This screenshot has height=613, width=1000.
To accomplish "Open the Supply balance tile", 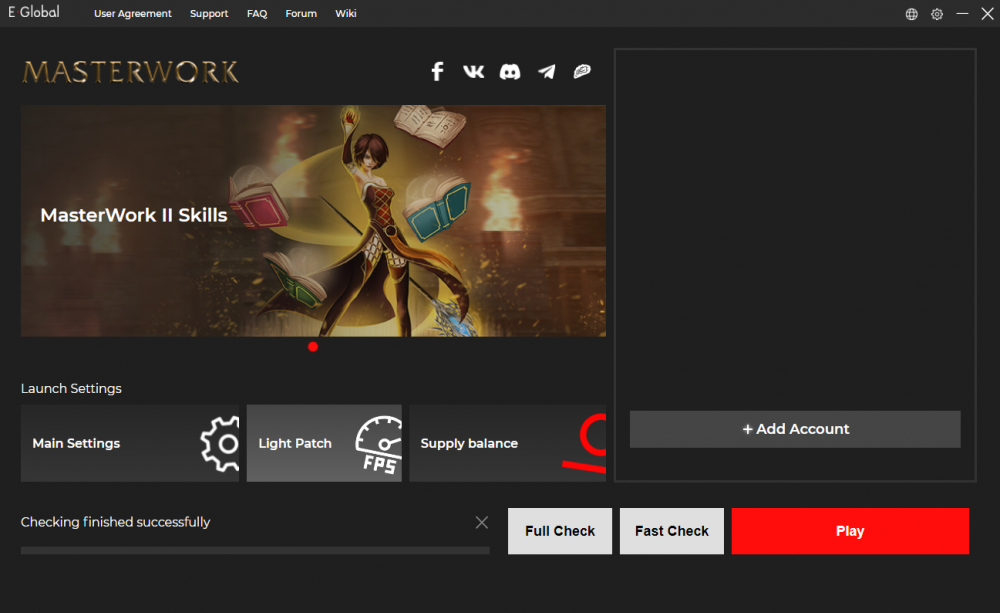I will coord(507,443).
